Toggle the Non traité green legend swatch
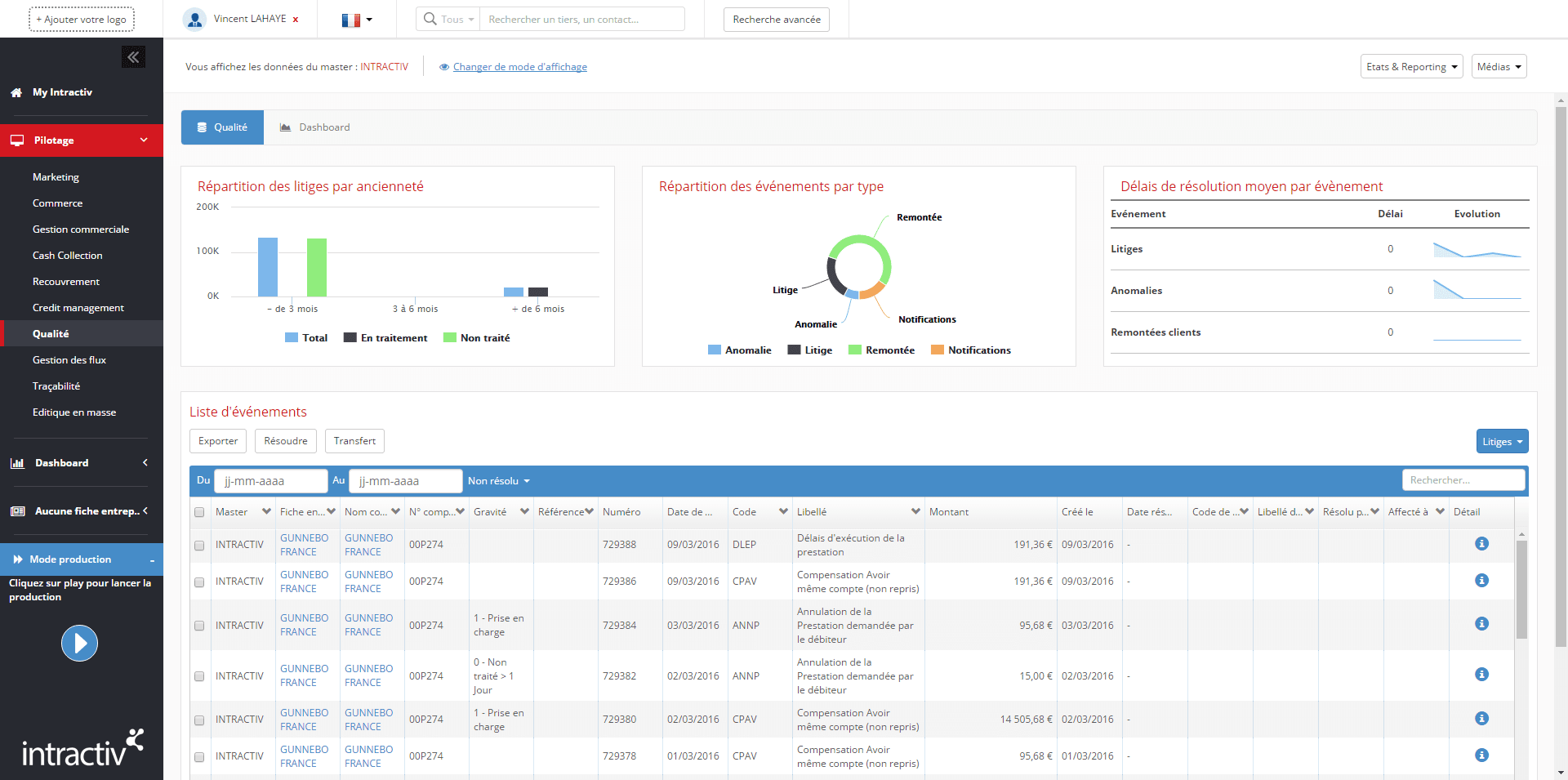Image resolution: width=1568 pixels, height=780 pixels. pyautogui.click(x=449, y=338)
